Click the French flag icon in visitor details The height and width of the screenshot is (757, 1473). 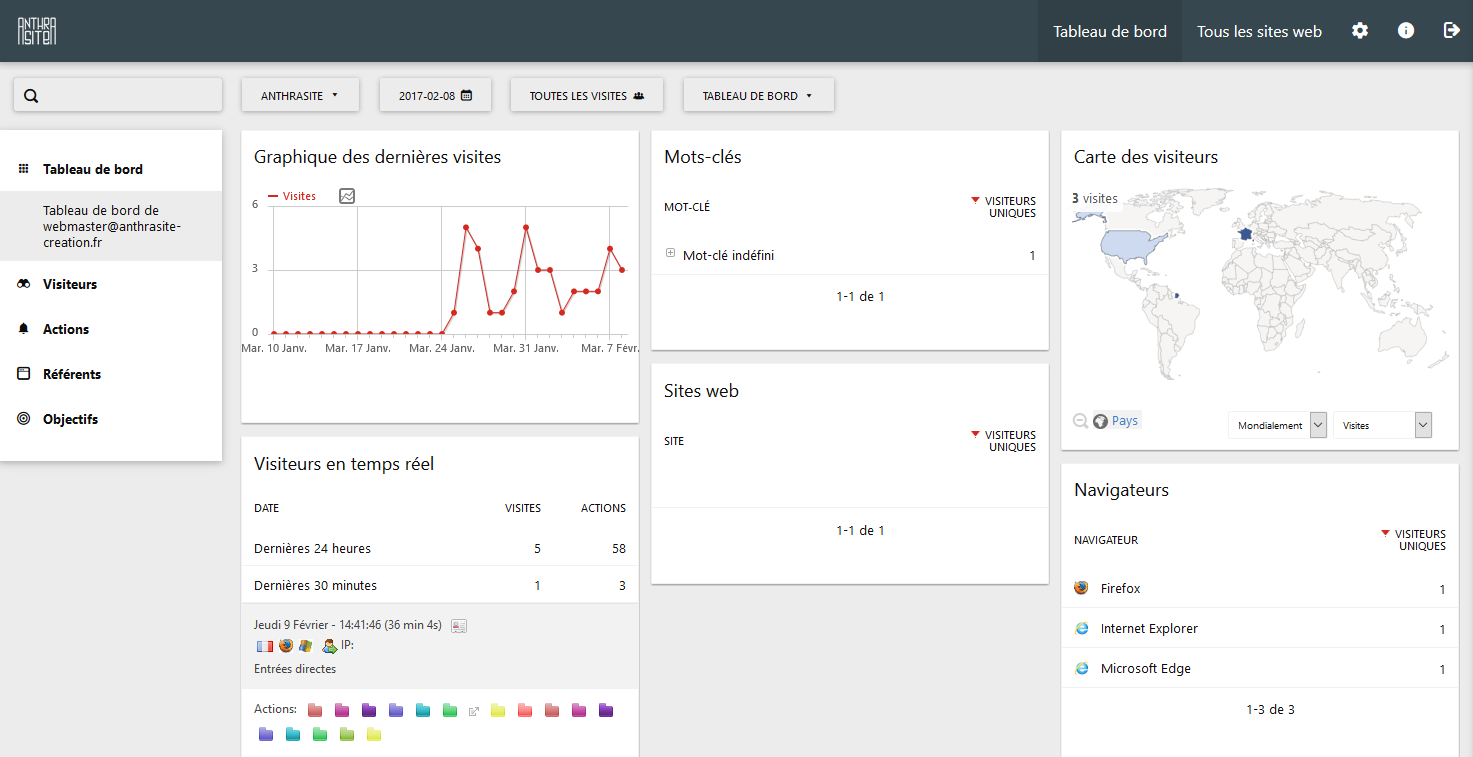point(264,646)
